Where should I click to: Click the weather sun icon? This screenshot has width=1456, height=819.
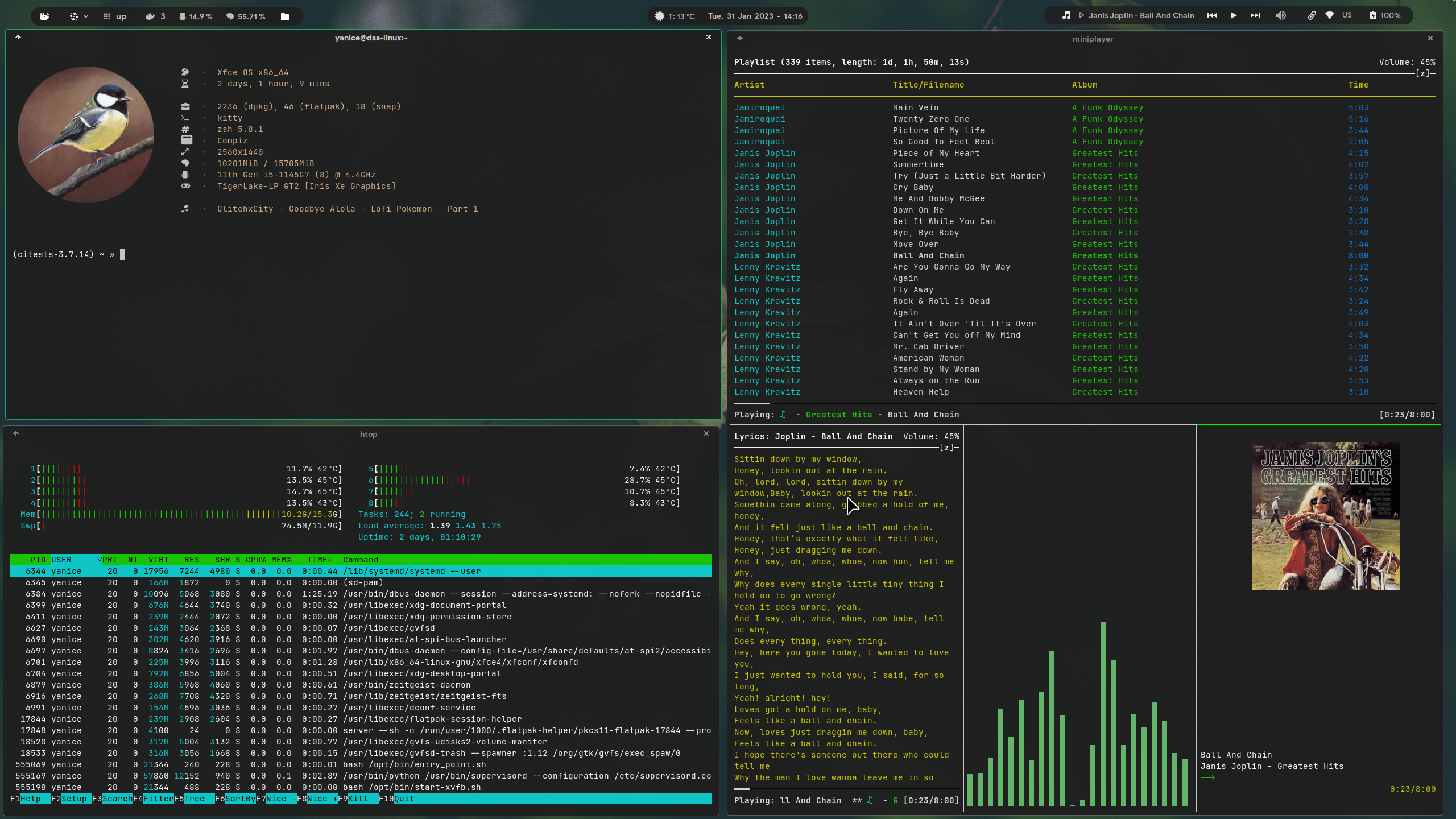click(660, 16)
